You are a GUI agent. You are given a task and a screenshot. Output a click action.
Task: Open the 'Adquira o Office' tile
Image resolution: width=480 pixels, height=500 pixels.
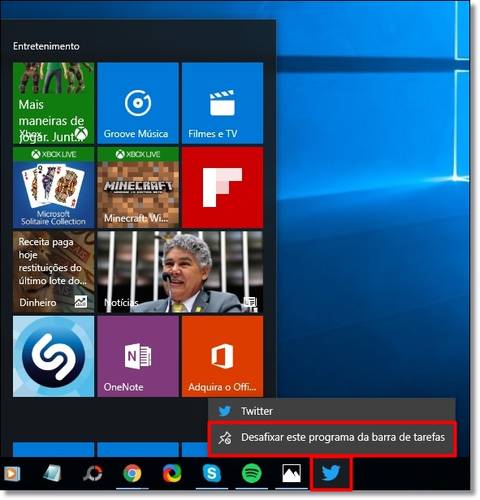(x=223, y=356)
